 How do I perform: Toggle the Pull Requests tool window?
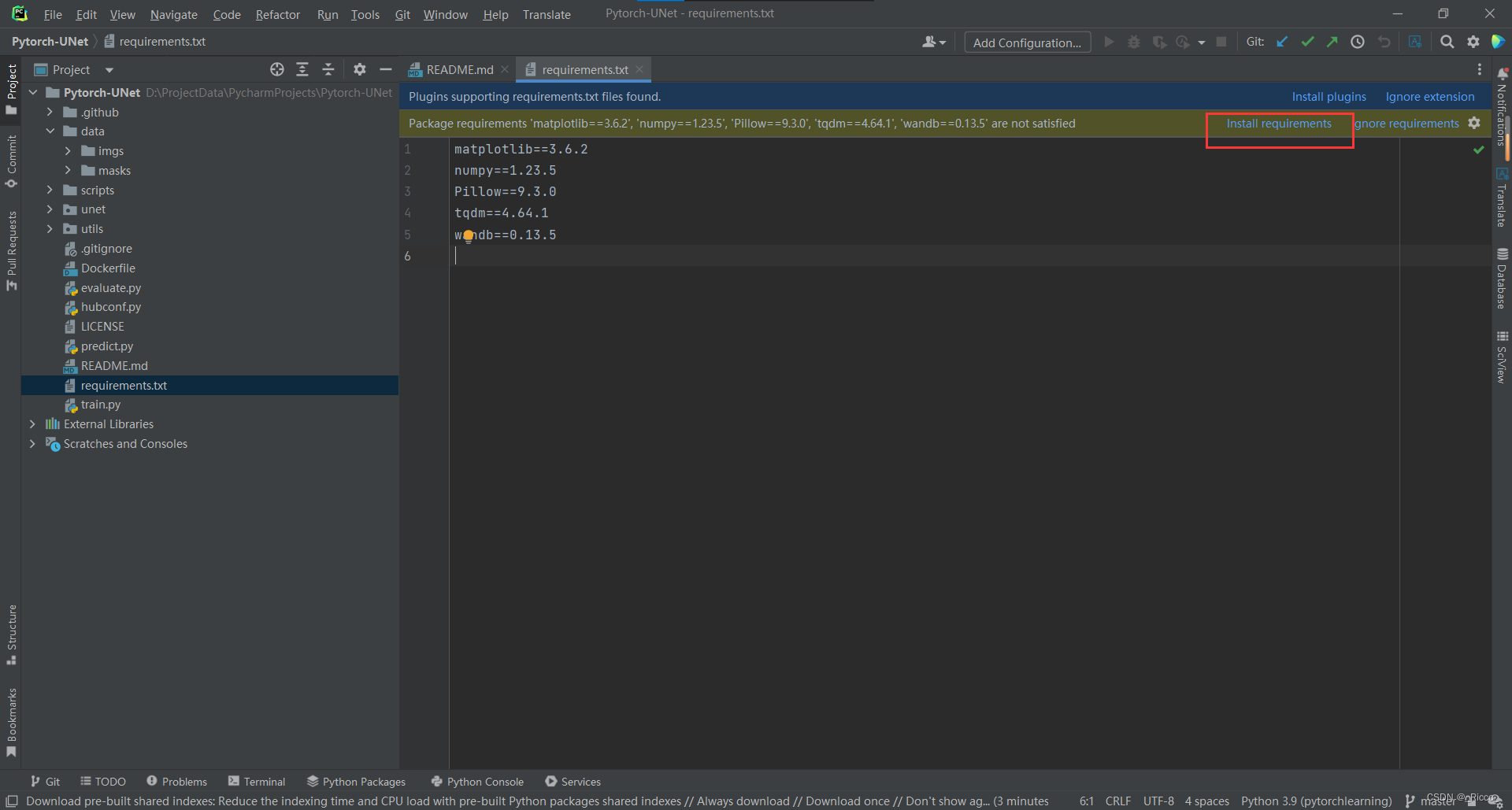click(x=11, y=250)
